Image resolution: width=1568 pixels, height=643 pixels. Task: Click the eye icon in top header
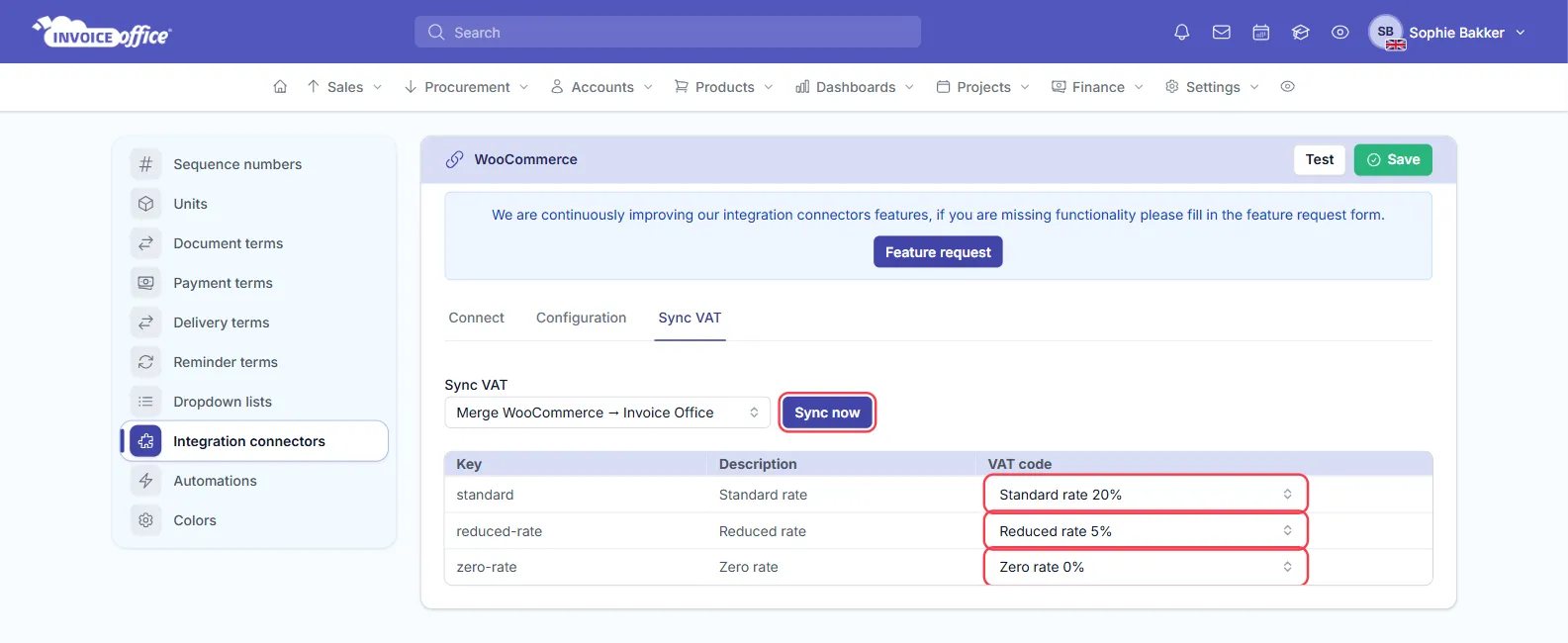[1339, 33]
